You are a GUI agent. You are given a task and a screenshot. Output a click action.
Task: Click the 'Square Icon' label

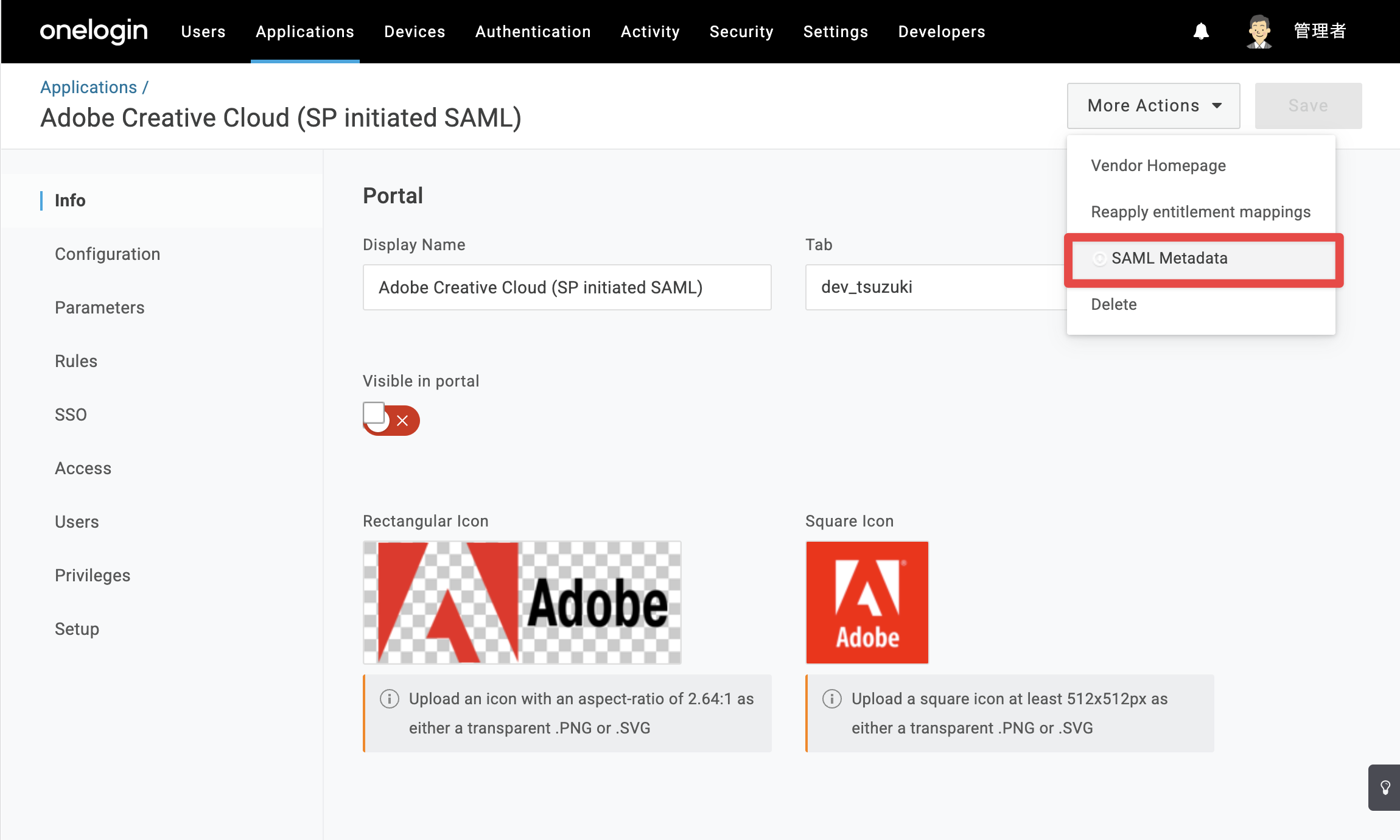click(x=849, y=521)
